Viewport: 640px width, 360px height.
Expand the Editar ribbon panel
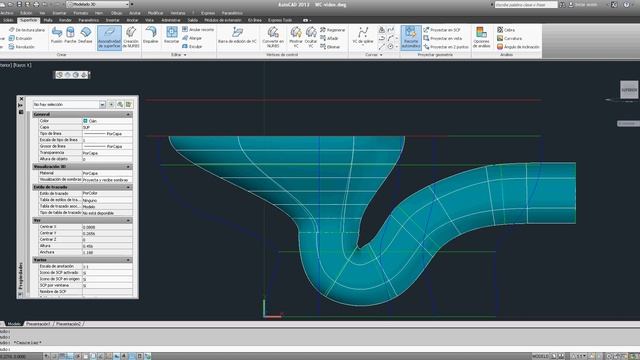(179, 55)
